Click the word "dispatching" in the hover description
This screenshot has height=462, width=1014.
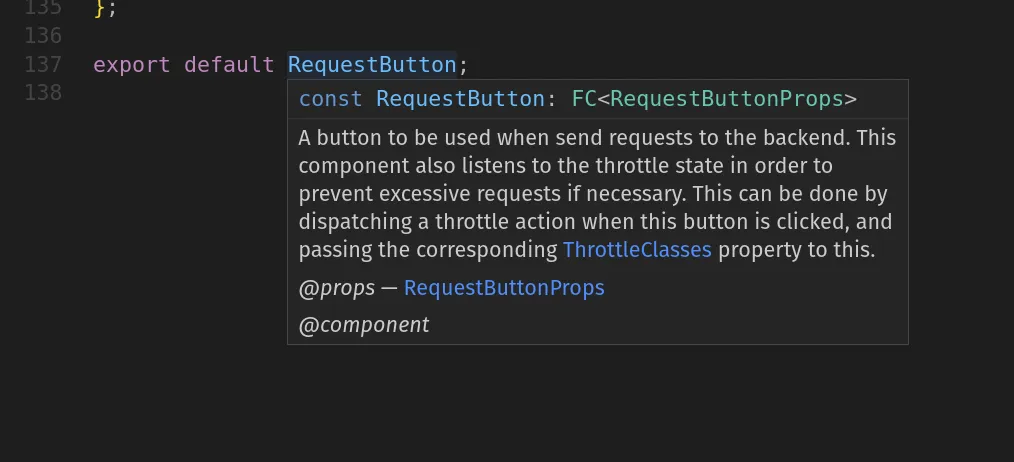[345, 222]
